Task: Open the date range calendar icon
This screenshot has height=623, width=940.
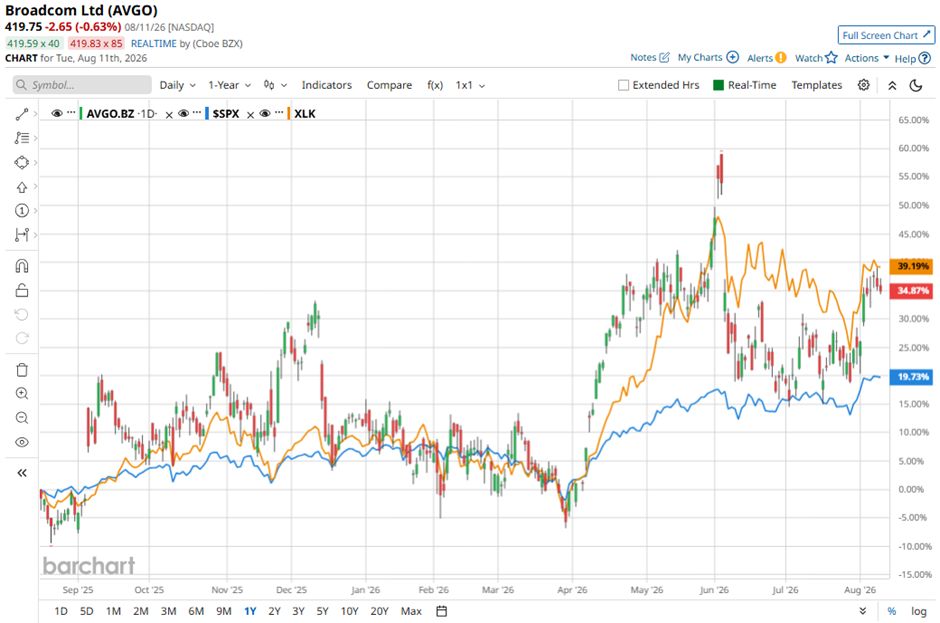Action: (442, 611)
